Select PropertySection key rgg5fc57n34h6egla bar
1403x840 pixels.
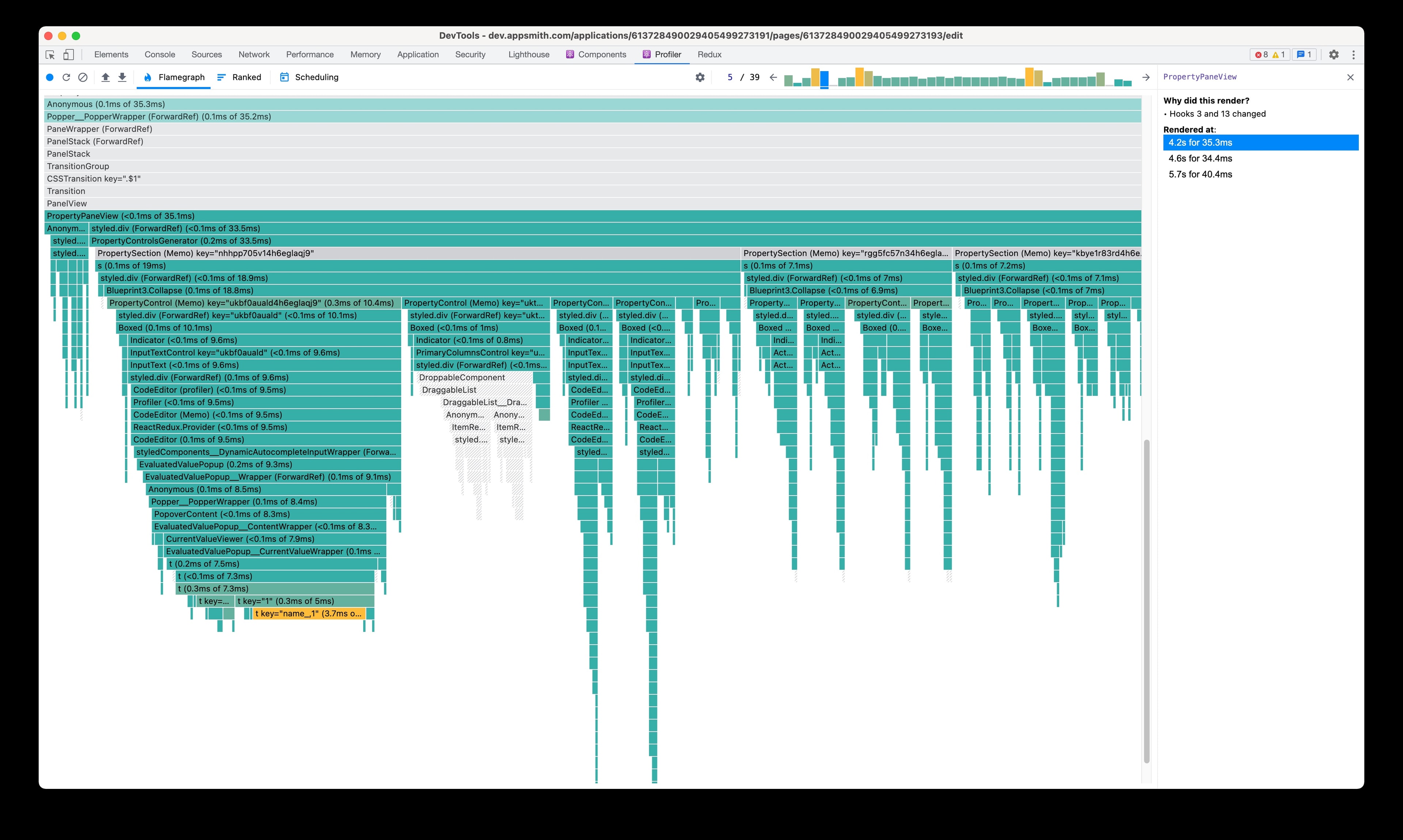(847, 253)
